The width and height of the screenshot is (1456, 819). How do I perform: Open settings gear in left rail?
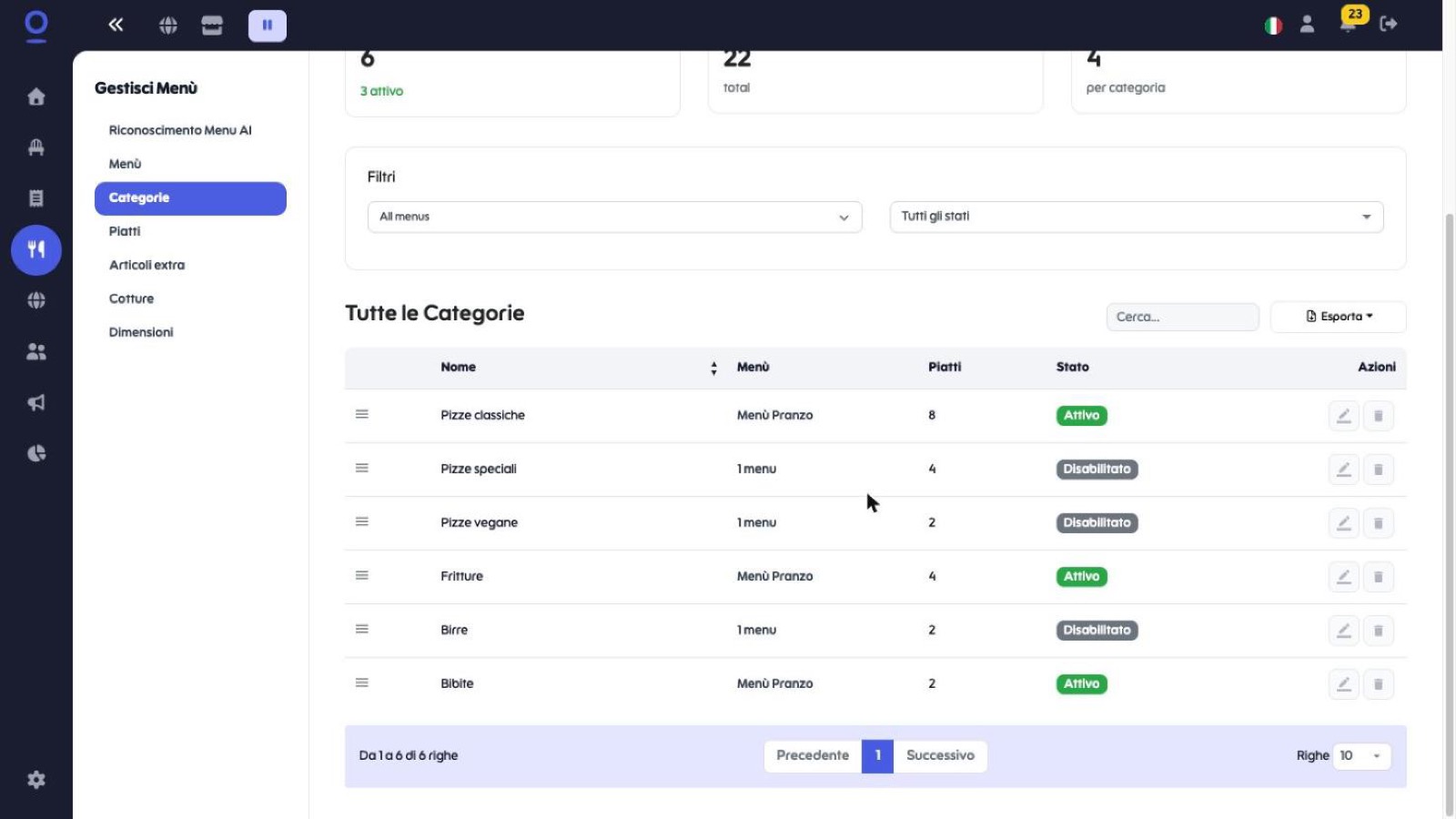(36, 780)
